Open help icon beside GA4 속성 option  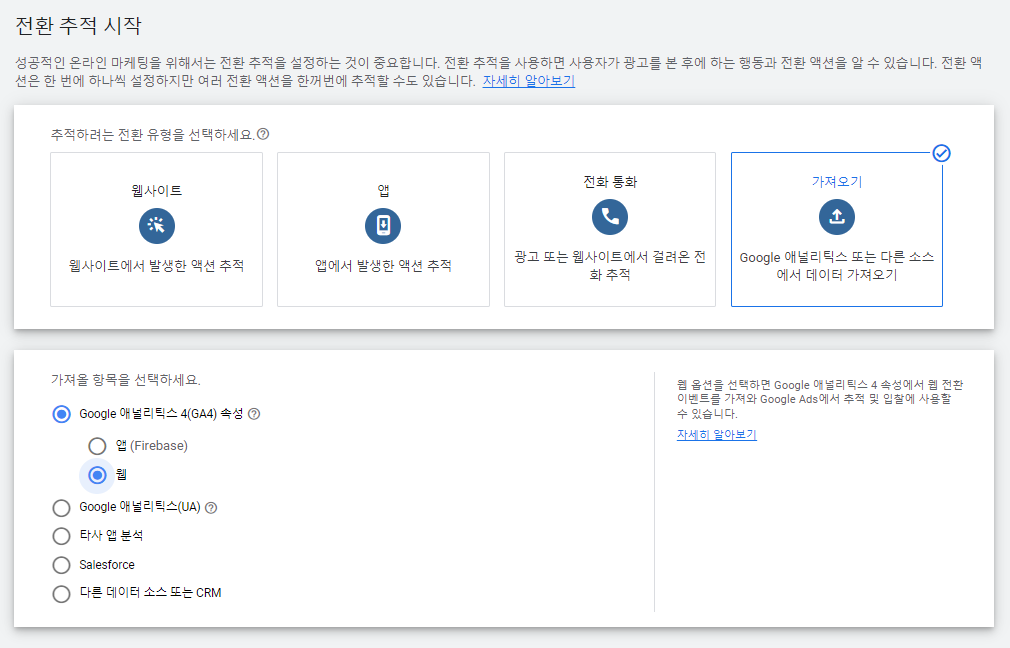(x=254, y=414)
